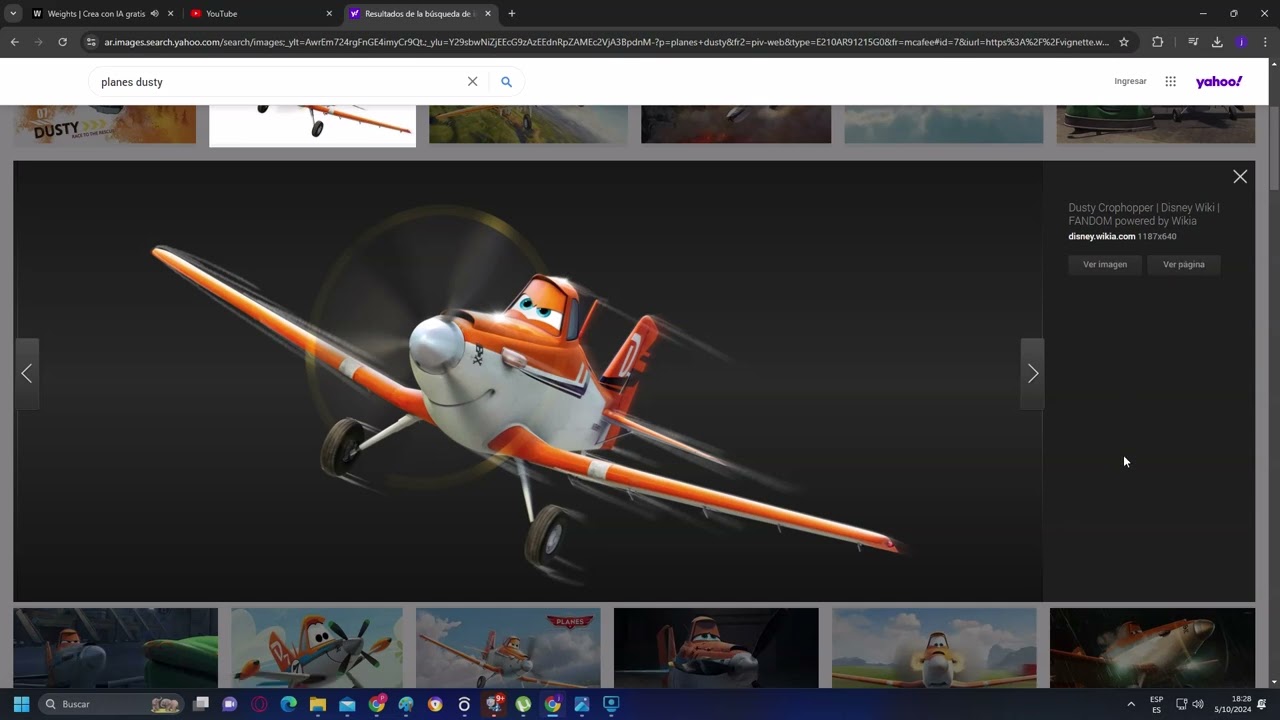Image resolution: width=1280 pixels, height=720 pixels.
Task: Open the Dusty in hangar thumbnail bottom-left
Action: pyautogui.click(x=115, y=648)
